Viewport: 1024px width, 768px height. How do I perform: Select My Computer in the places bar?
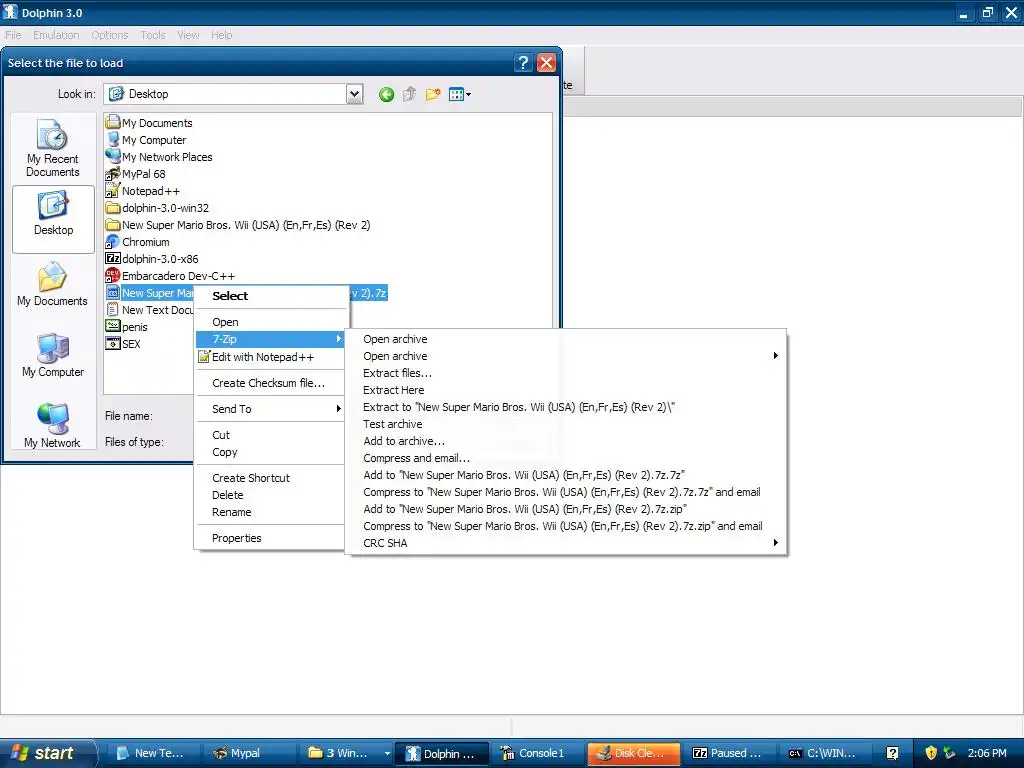(53, 355)
